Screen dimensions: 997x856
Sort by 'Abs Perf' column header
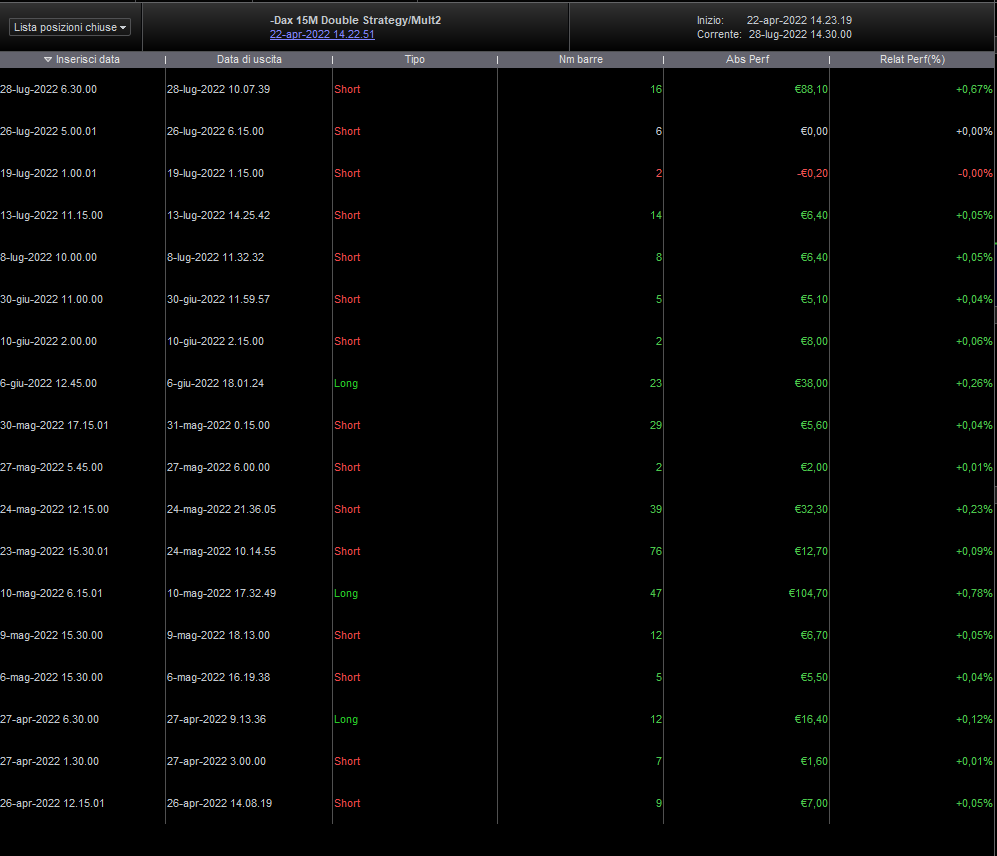point(747,59)
